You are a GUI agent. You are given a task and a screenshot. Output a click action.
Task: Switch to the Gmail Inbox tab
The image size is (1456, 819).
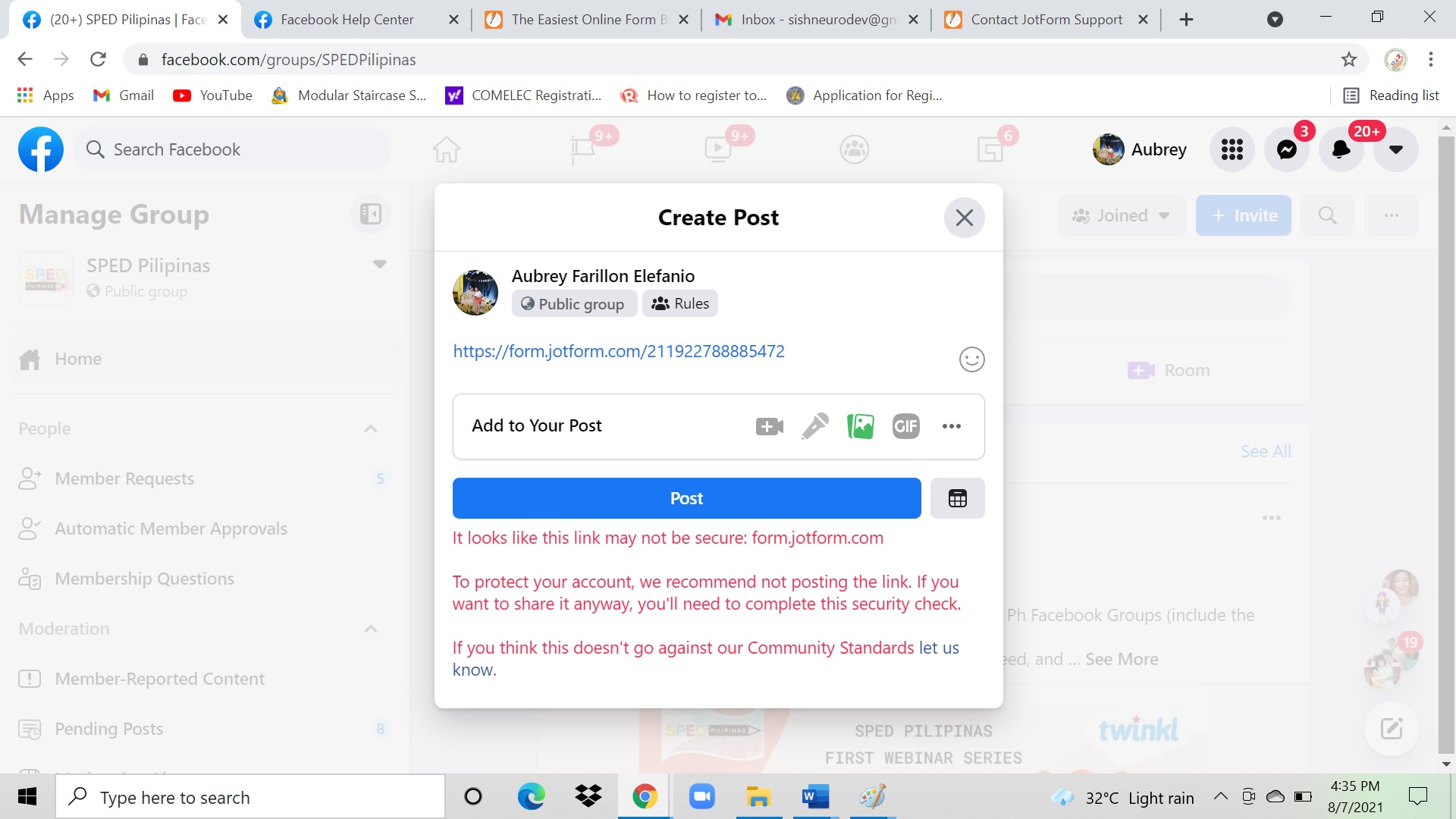coord(815,20)
